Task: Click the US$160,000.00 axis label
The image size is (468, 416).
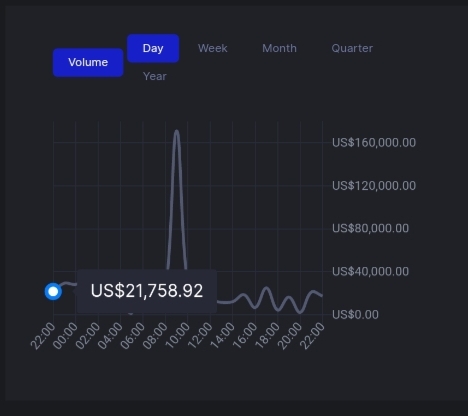Action: pos(374,143)
